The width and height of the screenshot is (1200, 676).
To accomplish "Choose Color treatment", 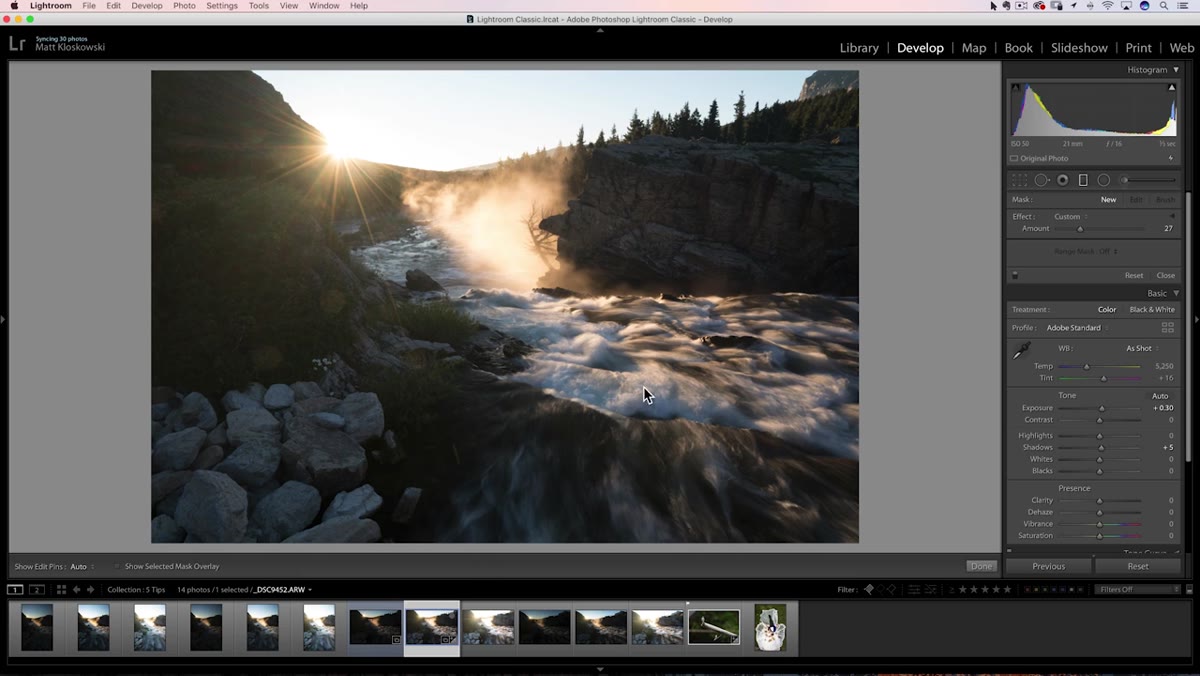I will click(x=1107, y=310).
